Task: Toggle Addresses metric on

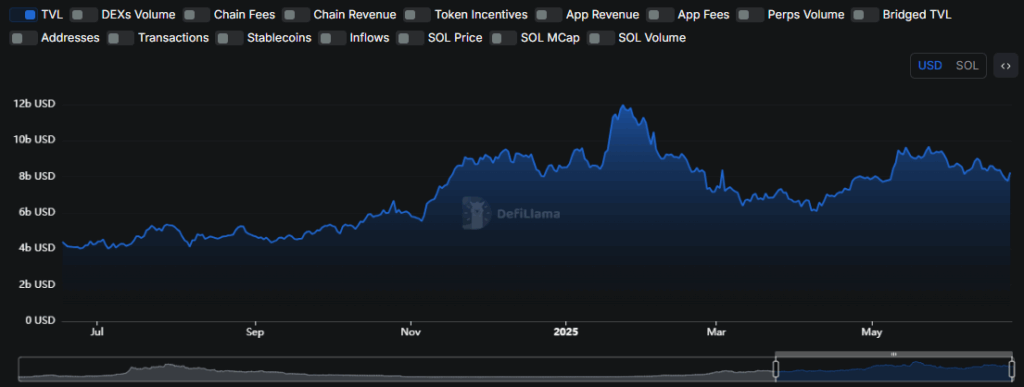Action: pyautogui.click(x=24, y=38)
